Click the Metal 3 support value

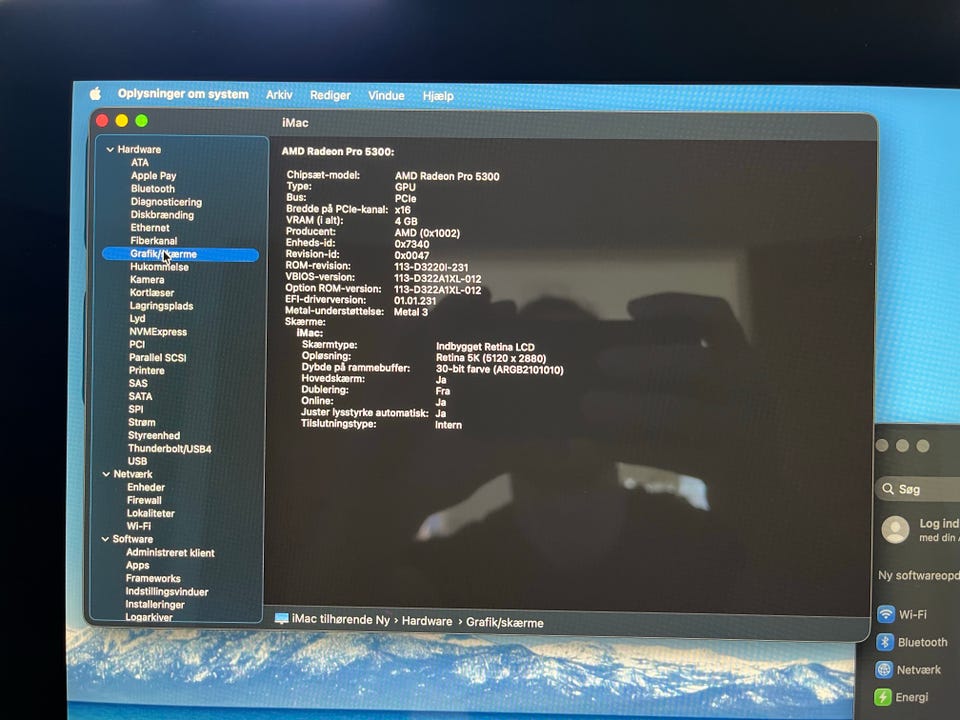(x=411, y=312)
